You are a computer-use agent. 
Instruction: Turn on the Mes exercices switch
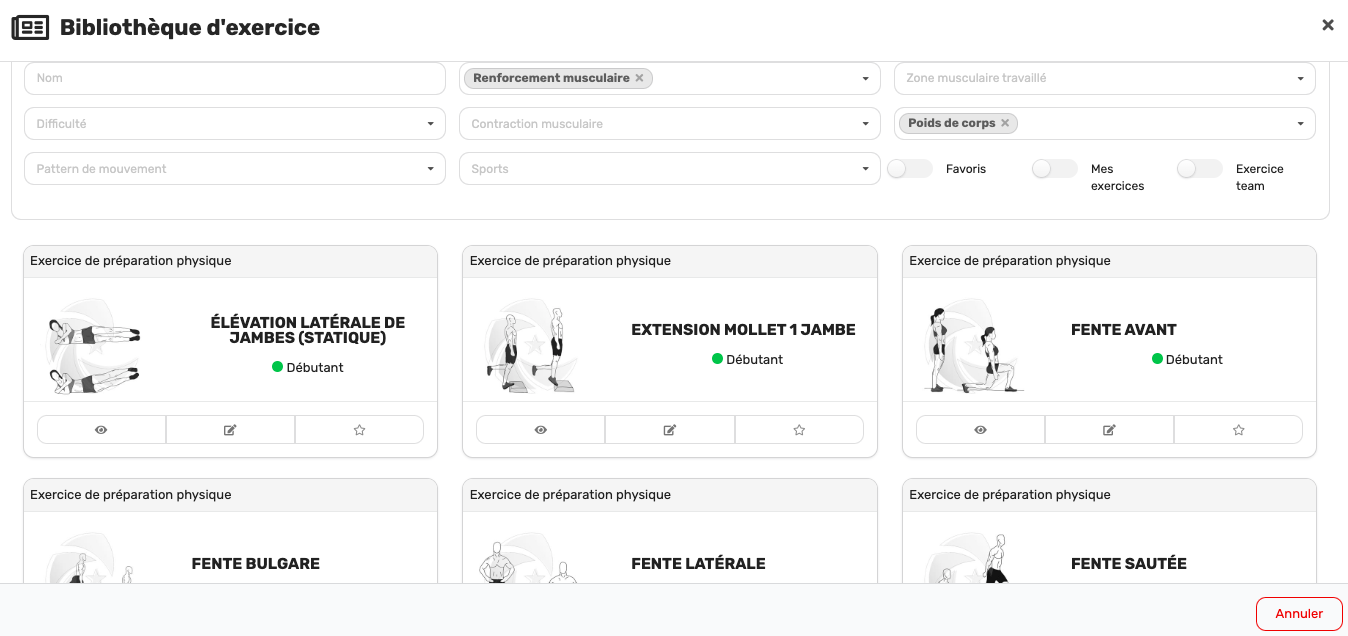click(x=1055, y=169)
